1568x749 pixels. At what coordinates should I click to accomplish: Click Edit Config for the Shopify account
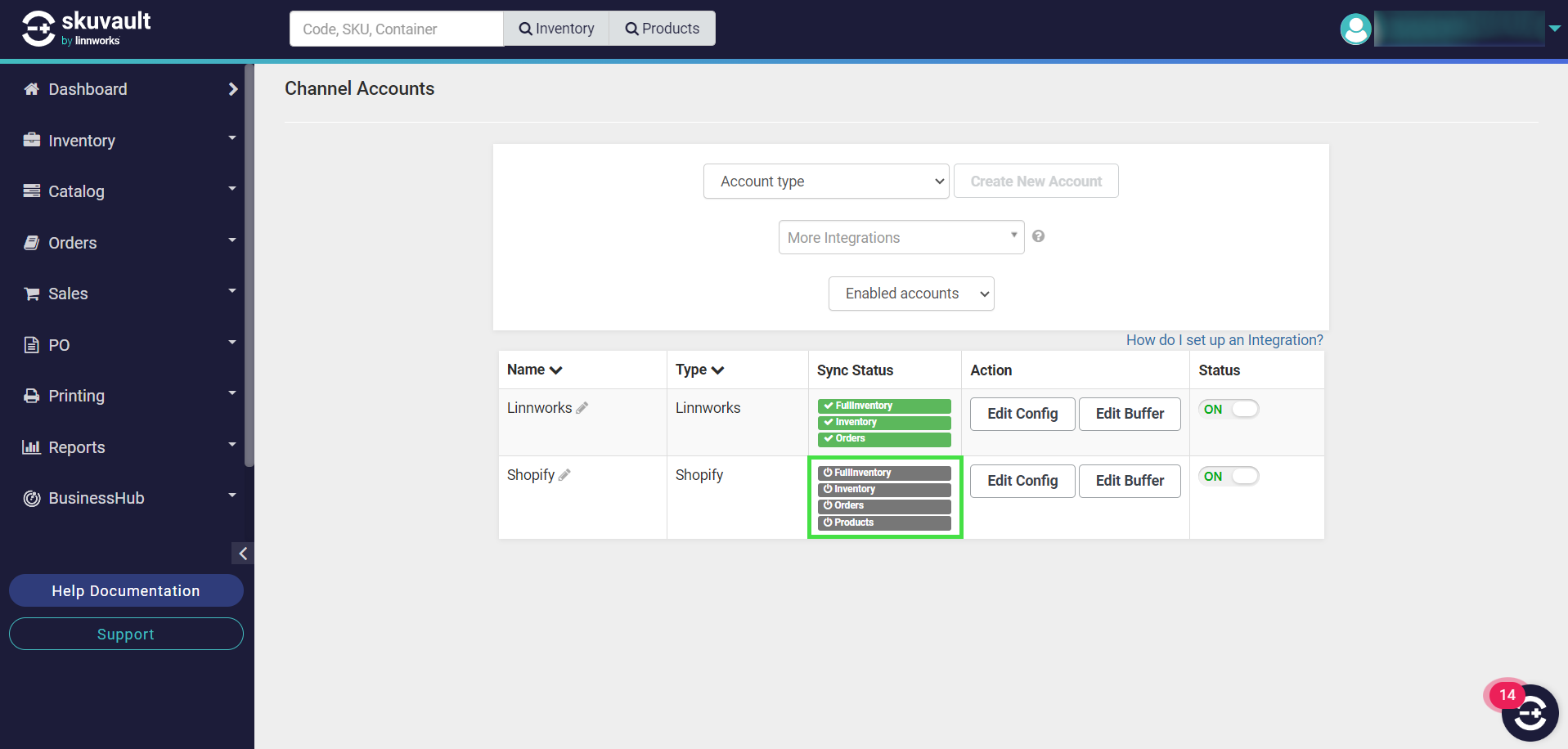pyautogui.click(x=1022, y=481)
